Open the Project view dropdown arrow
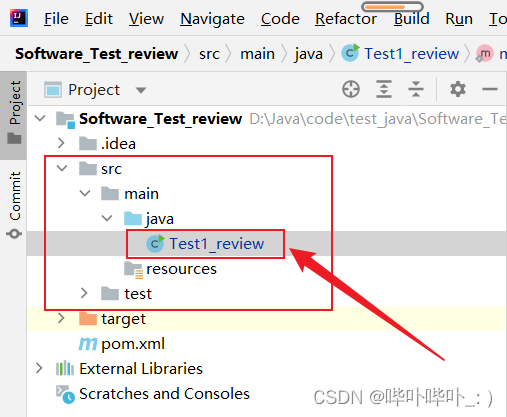The image size is (507, 417). (141, 90)
